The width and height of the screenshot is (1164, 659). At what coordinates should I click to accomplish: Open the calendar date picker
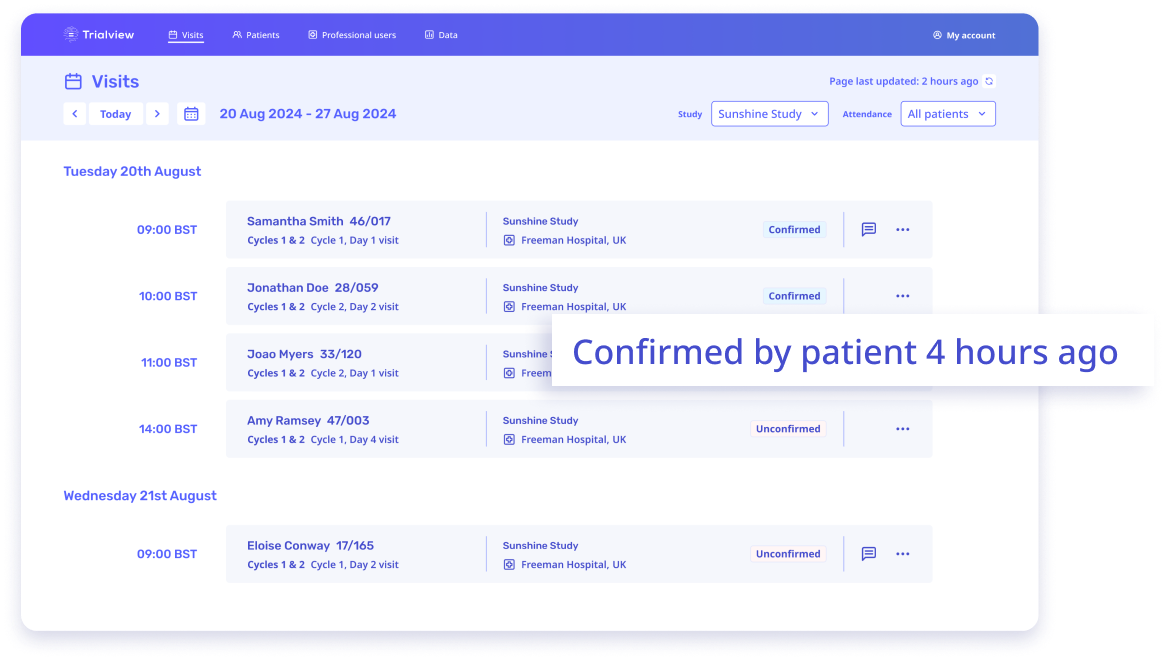[x=191, y=114]
